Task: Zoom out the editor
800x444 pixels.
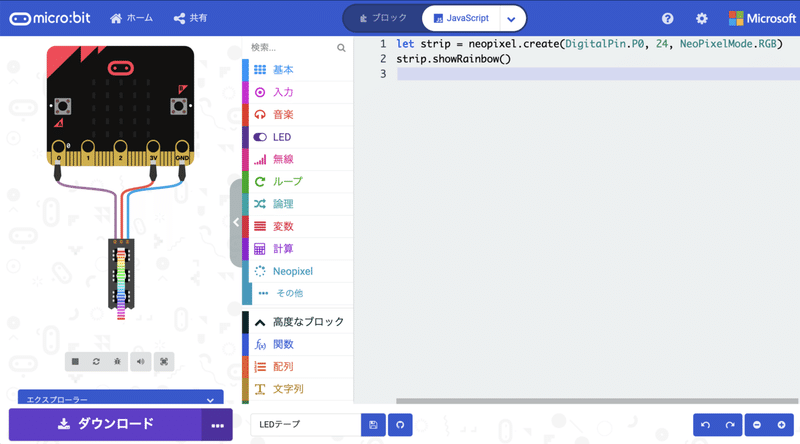Action: pyautogui.click(x=757, y=425)
